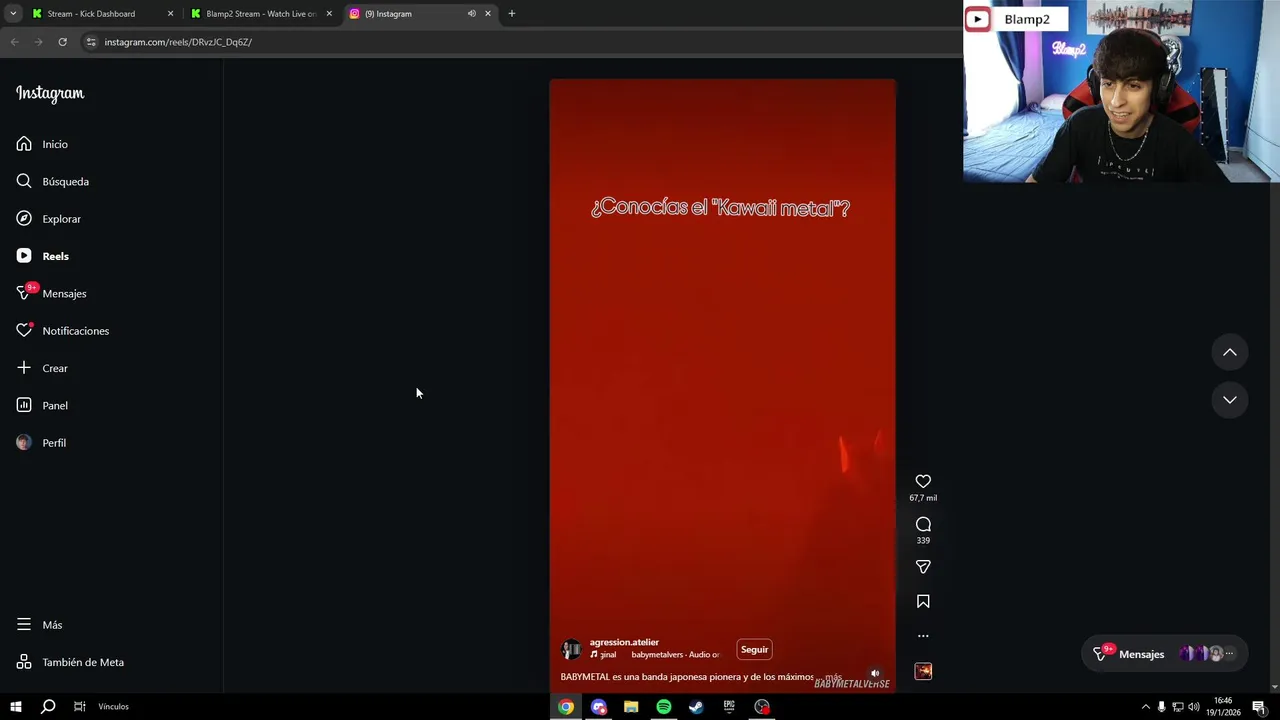The width and height of the screenshot is (1280, 720).
Task: Open Steam from the taskbar
Action: [x=696, y=707]
